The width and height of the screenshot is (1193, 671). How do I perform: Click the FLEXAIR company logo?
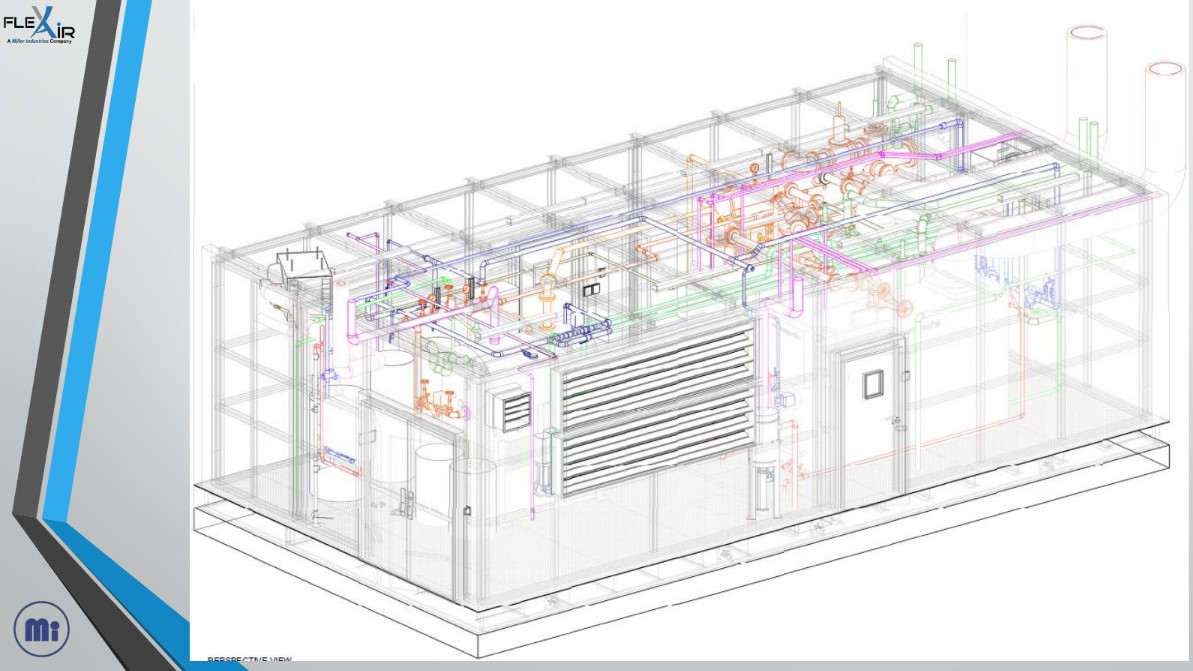point(38,25)
